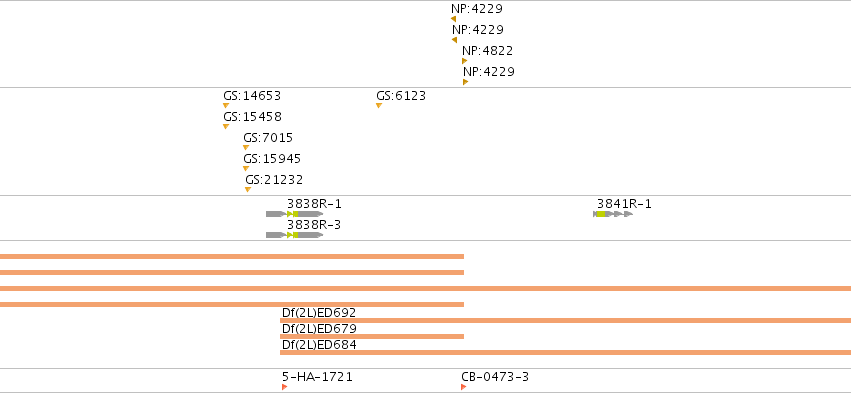This screenshot has width=851, height=393.
Task: Click the red triangle marker under CB-0473-3
Action: tap(463, 387)
